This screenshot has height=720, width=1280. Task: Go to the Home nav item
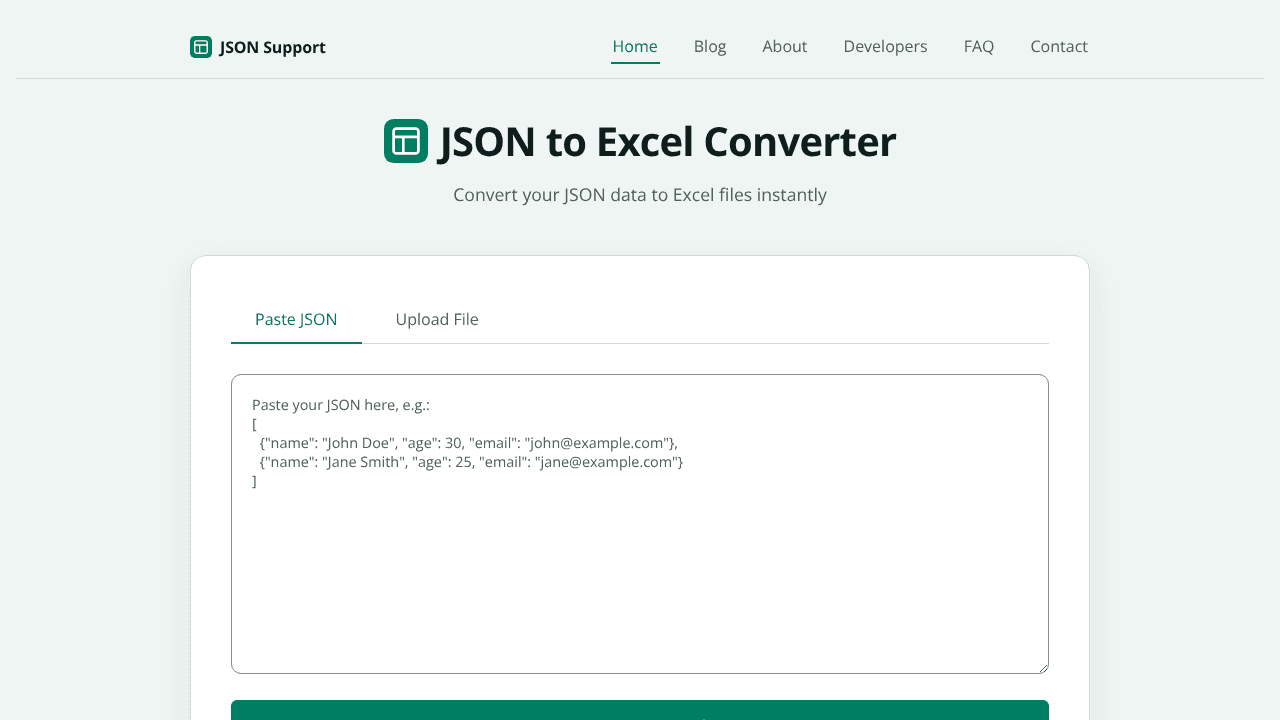pos(635,46)
